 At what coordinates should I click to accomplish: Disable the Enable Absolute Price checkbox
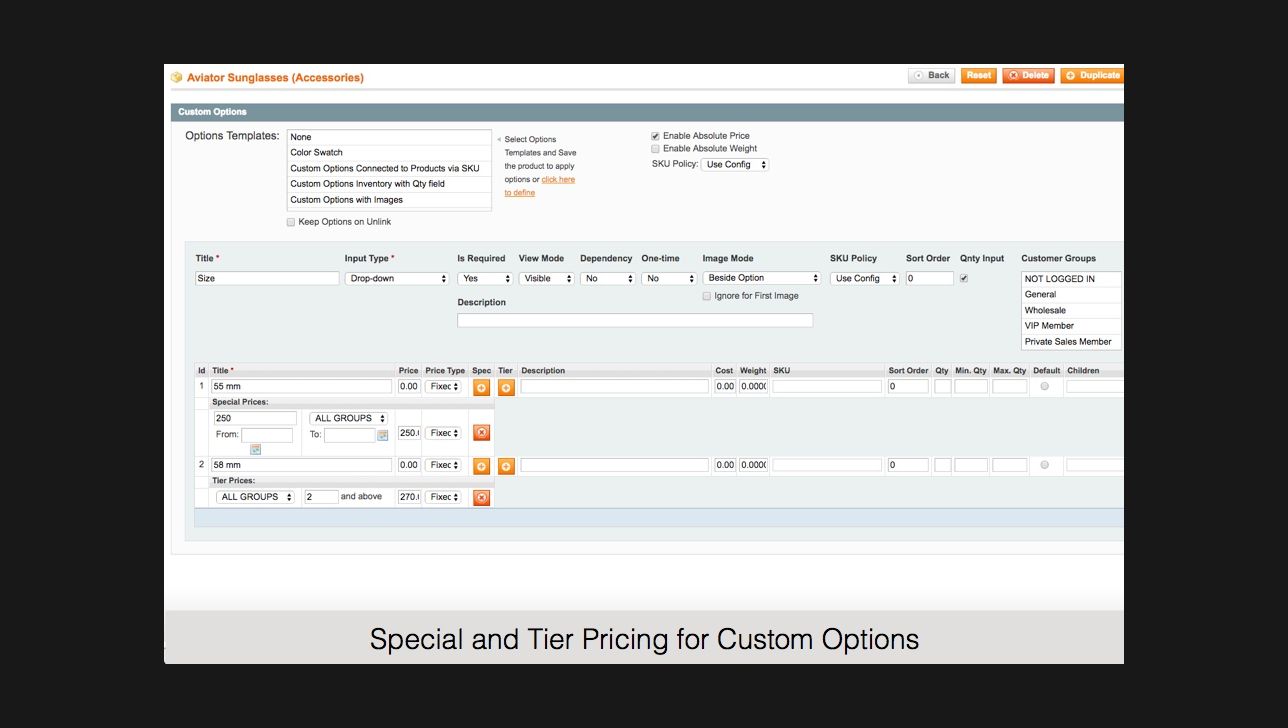655,135
